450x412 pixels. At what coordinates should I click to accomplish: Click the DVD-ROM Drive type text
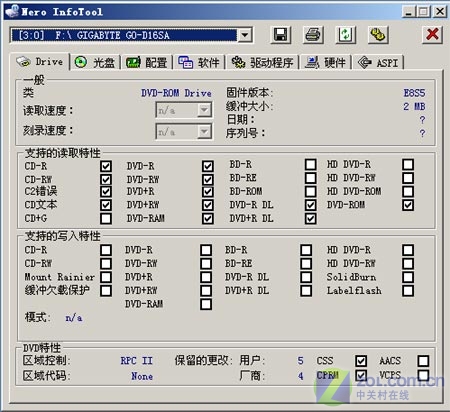176,93
